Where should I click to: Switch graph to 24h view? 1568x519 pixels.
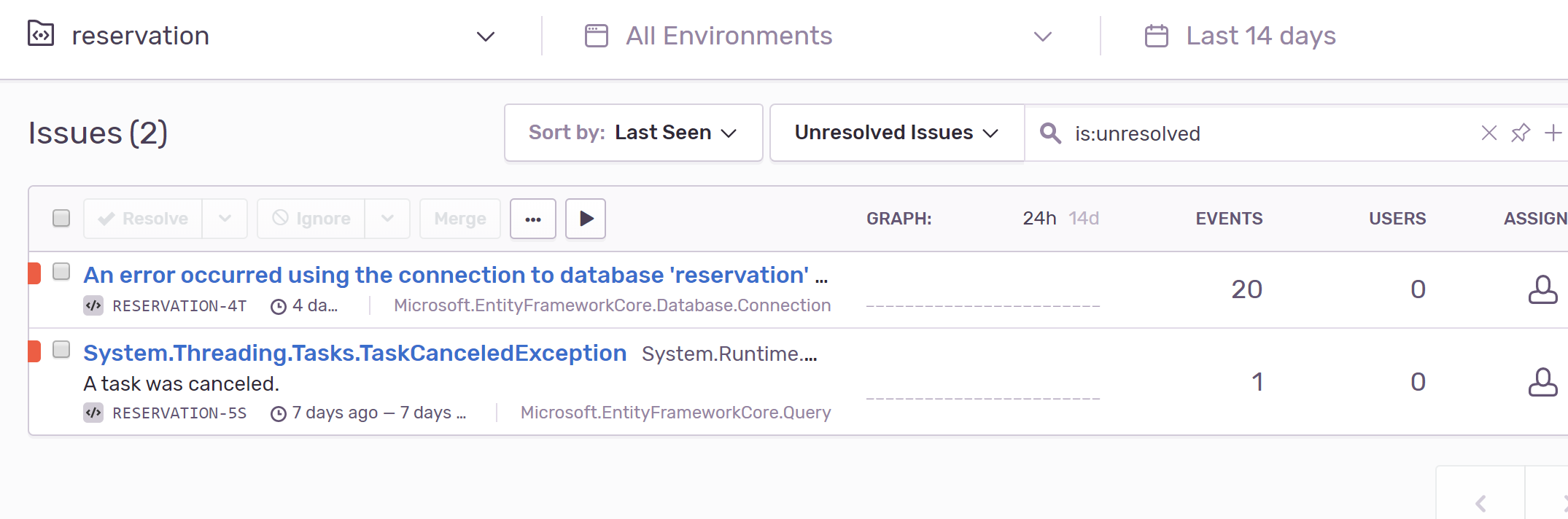pyautogui.click(x=1039, y=219)
